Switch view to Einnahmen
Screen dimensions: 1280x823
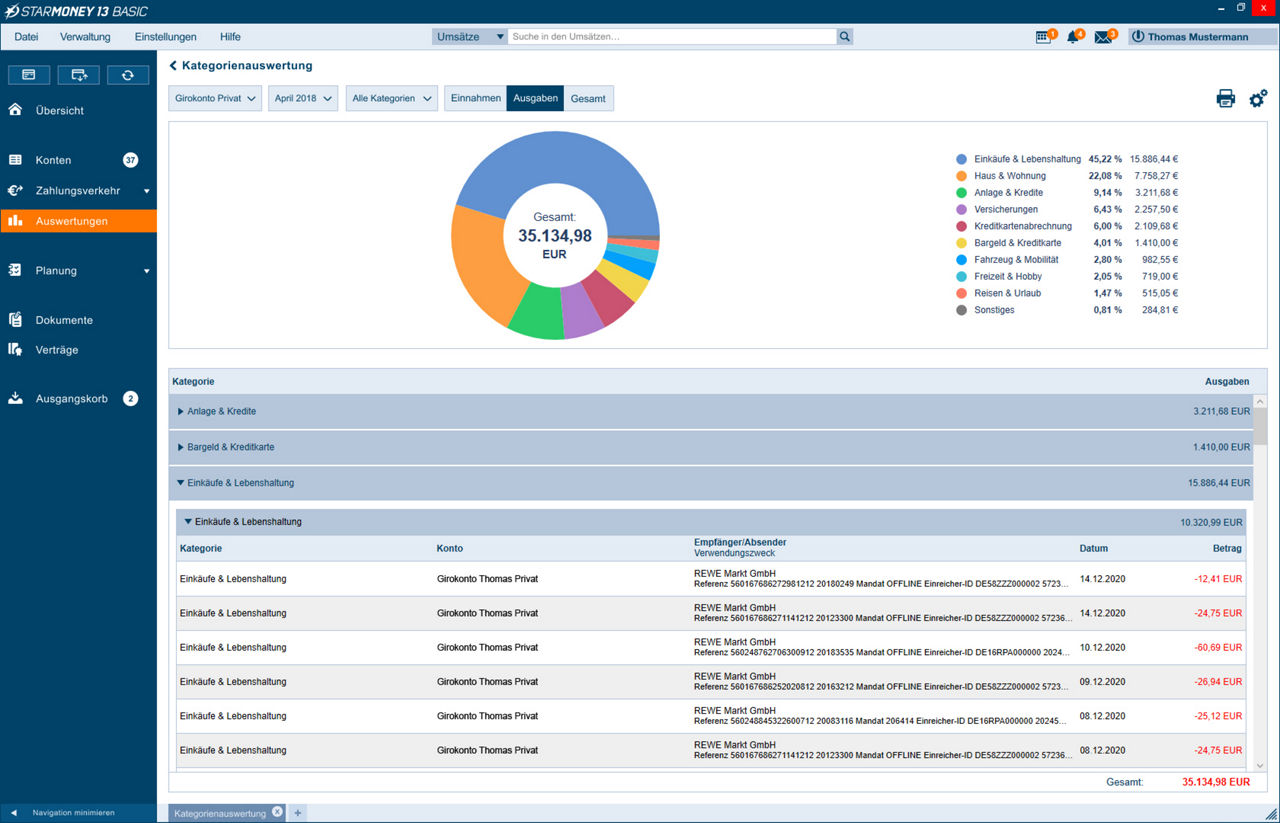coord(475,98)
